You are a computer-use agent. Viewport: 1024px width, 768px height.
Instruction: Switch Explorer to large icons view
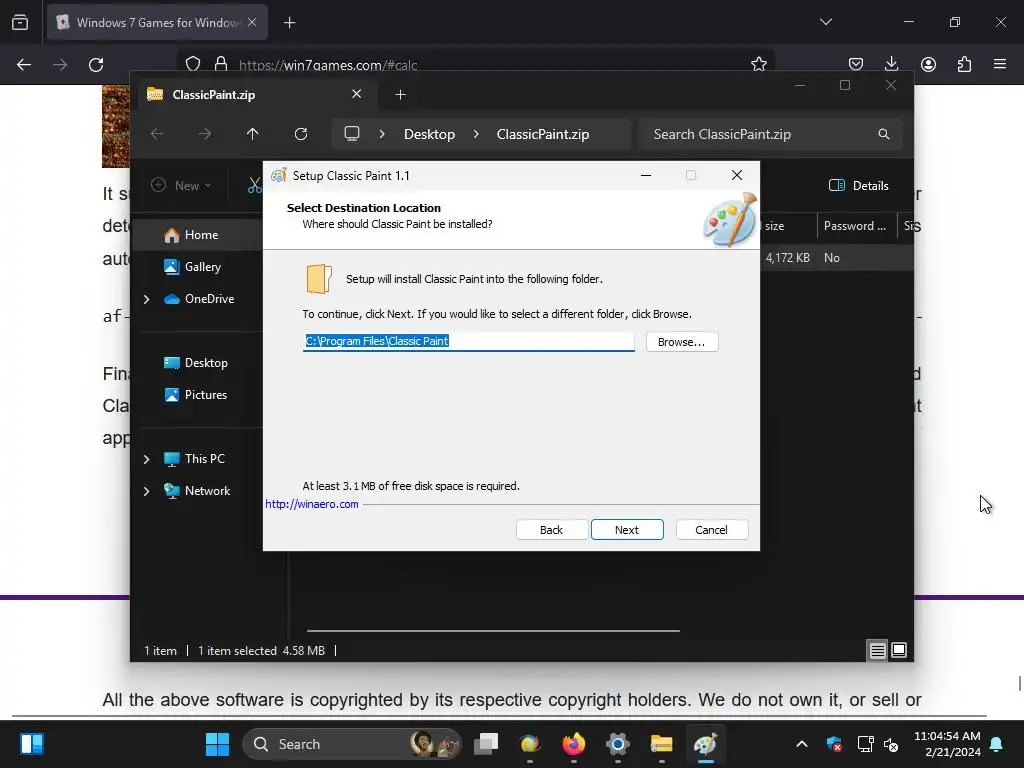tap(899, 650)
